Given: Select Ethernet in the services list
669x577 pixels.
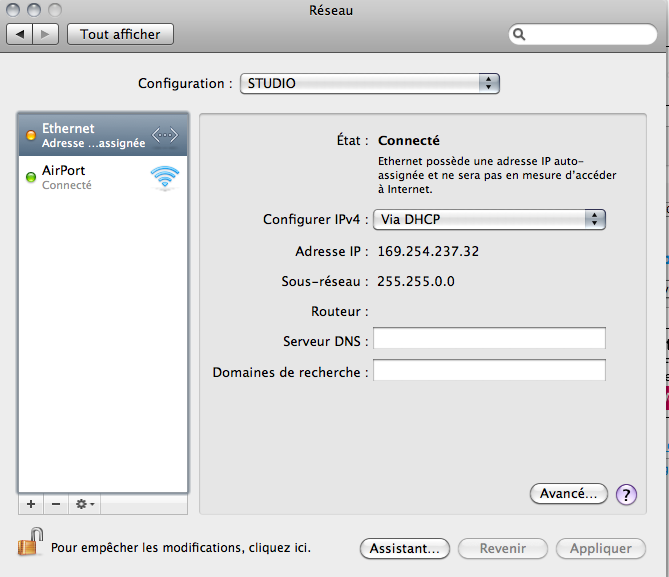Looking at the screenshot, I should tap(90, 135).
